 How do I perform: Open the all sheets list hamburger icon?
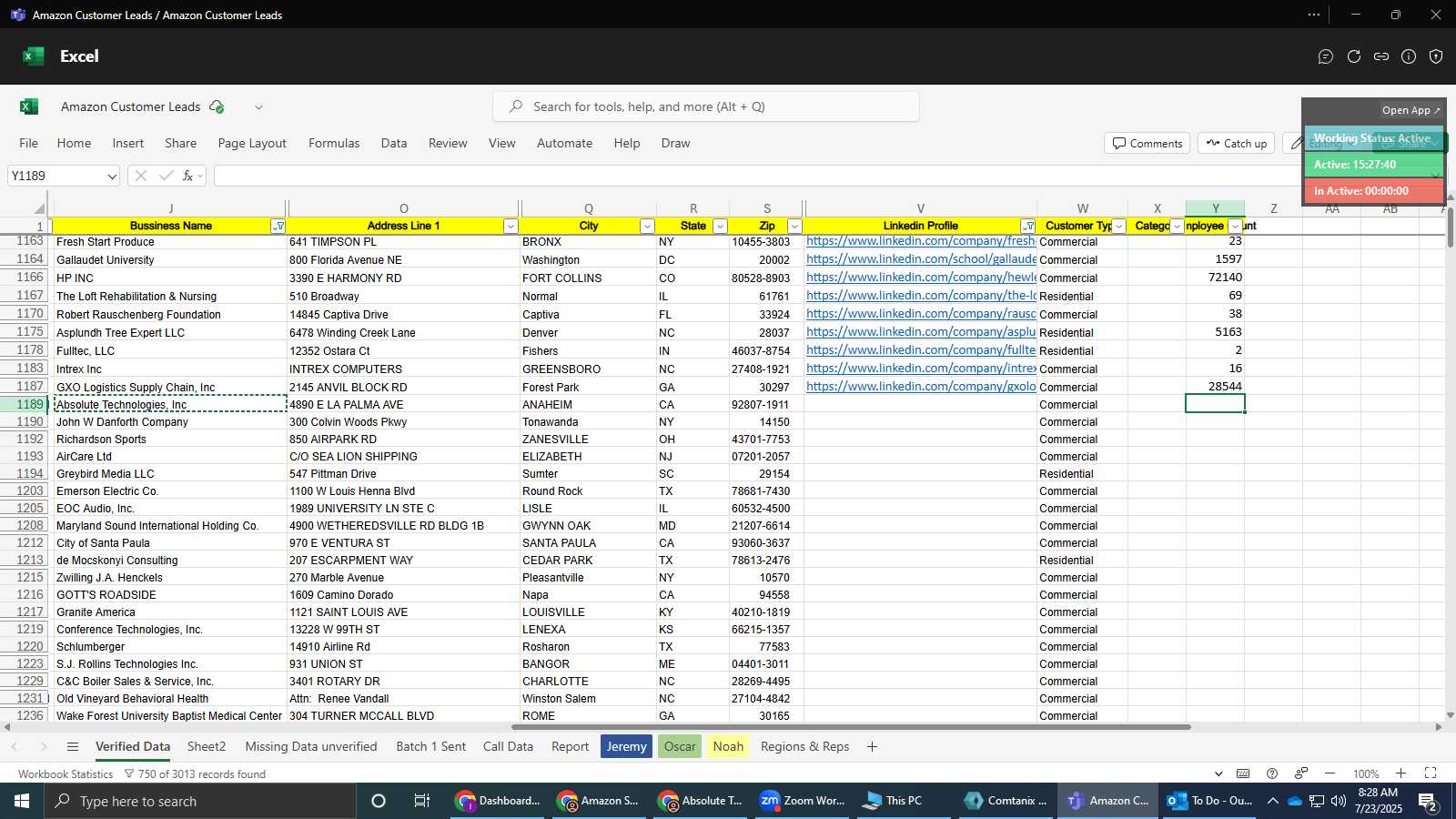(73, 747)
